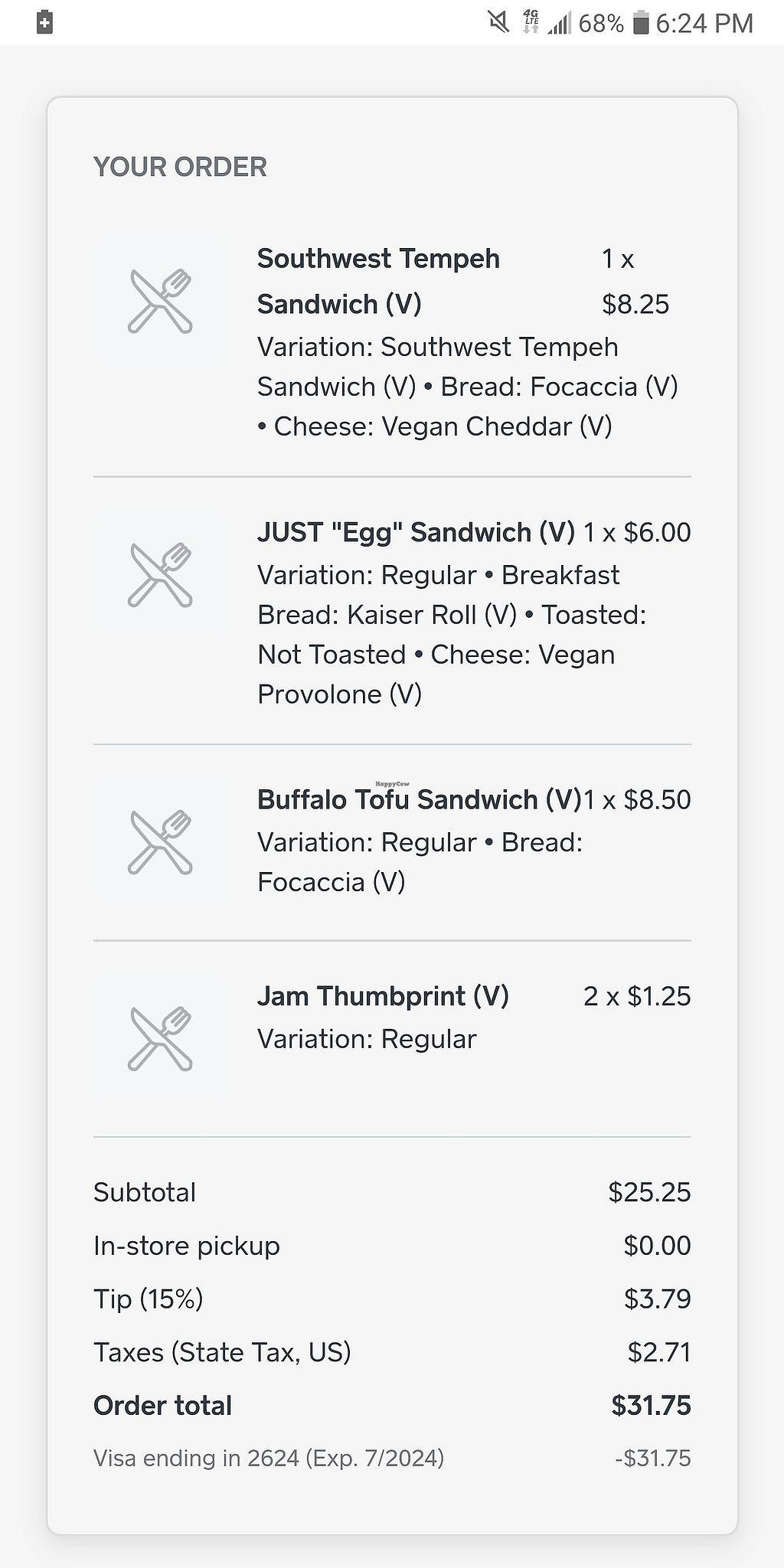784x1568 pixels.
Task: Tap the Southwest Tempeh Sandwich utensils icon
Action: (160, 301)
